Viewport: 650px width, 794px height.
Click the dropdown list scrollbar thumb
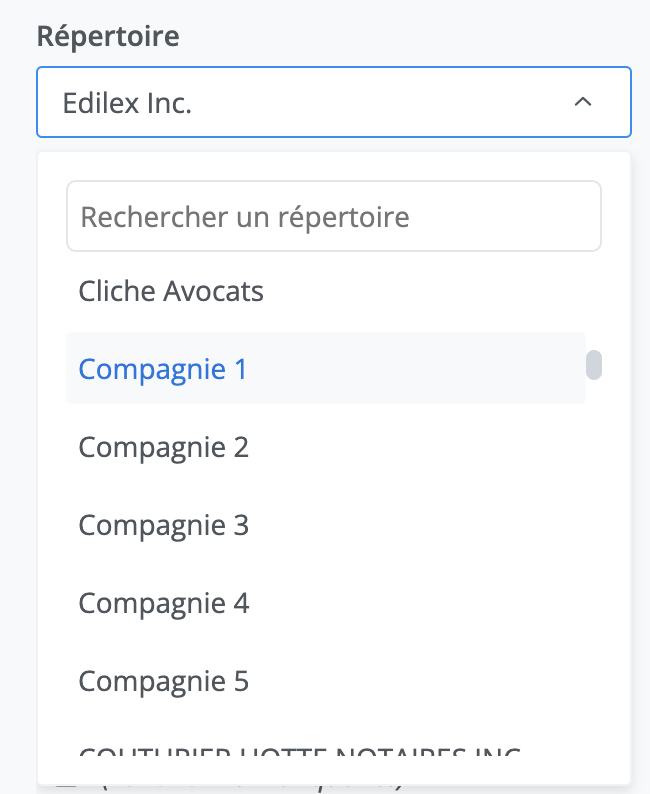pos(594,365)
